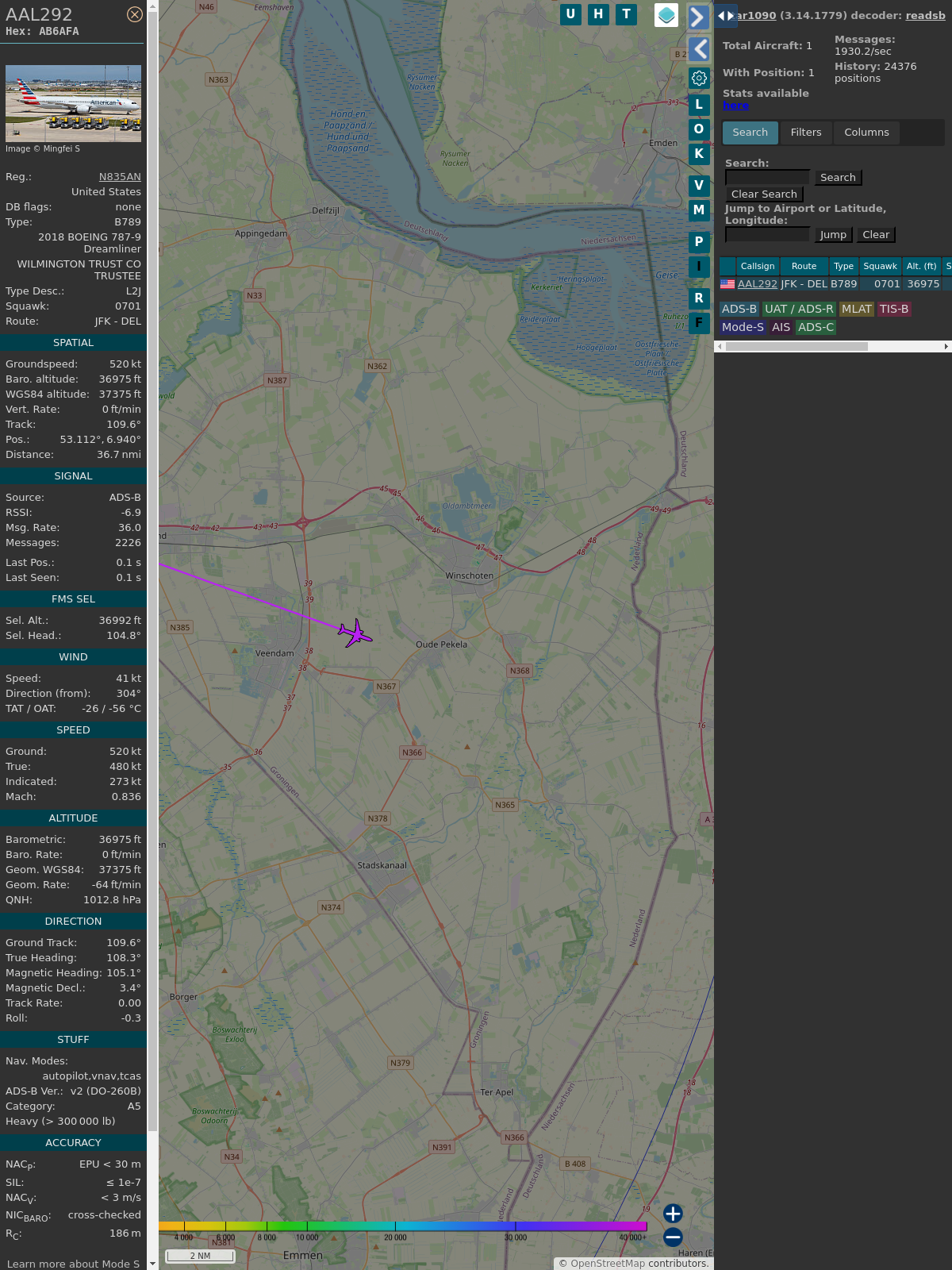Viewport: 952px width, 1270px height.
Task: Toggle the L labels button
Action: (699, 105)
